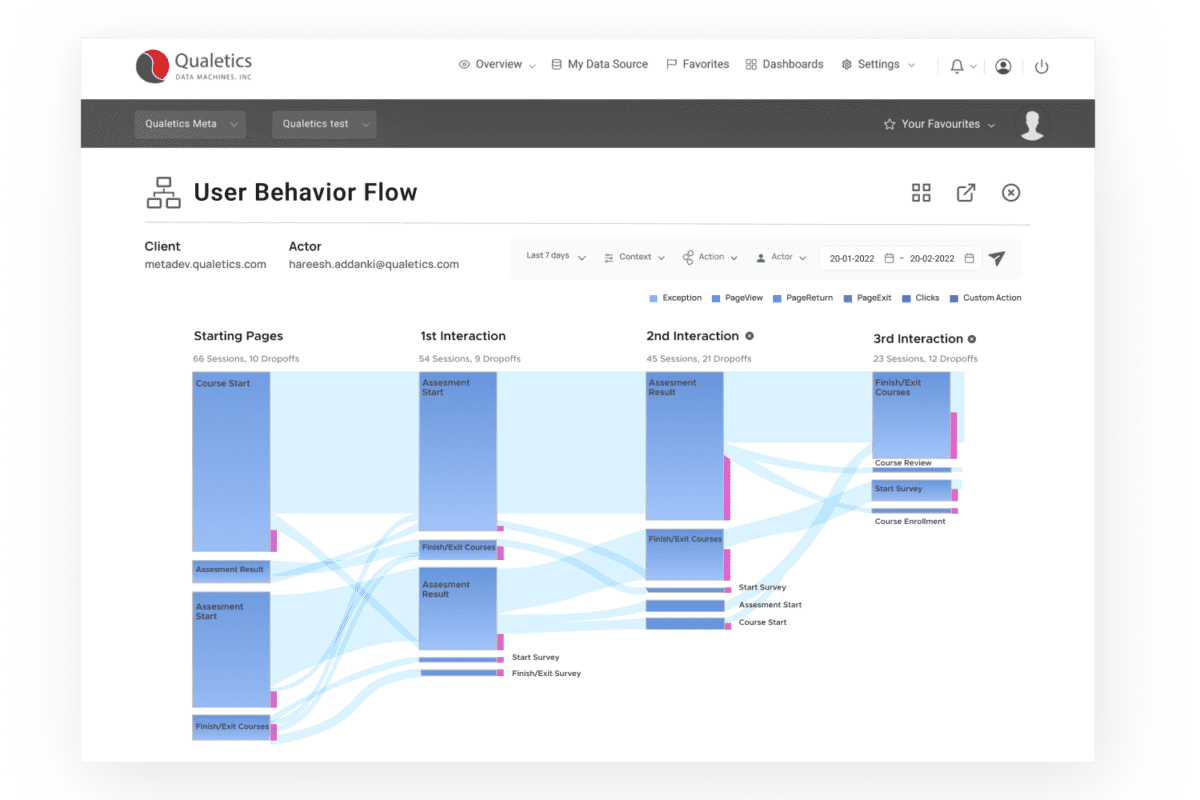
Task: Switch to the Dashboards menu item
Action: 784,63
